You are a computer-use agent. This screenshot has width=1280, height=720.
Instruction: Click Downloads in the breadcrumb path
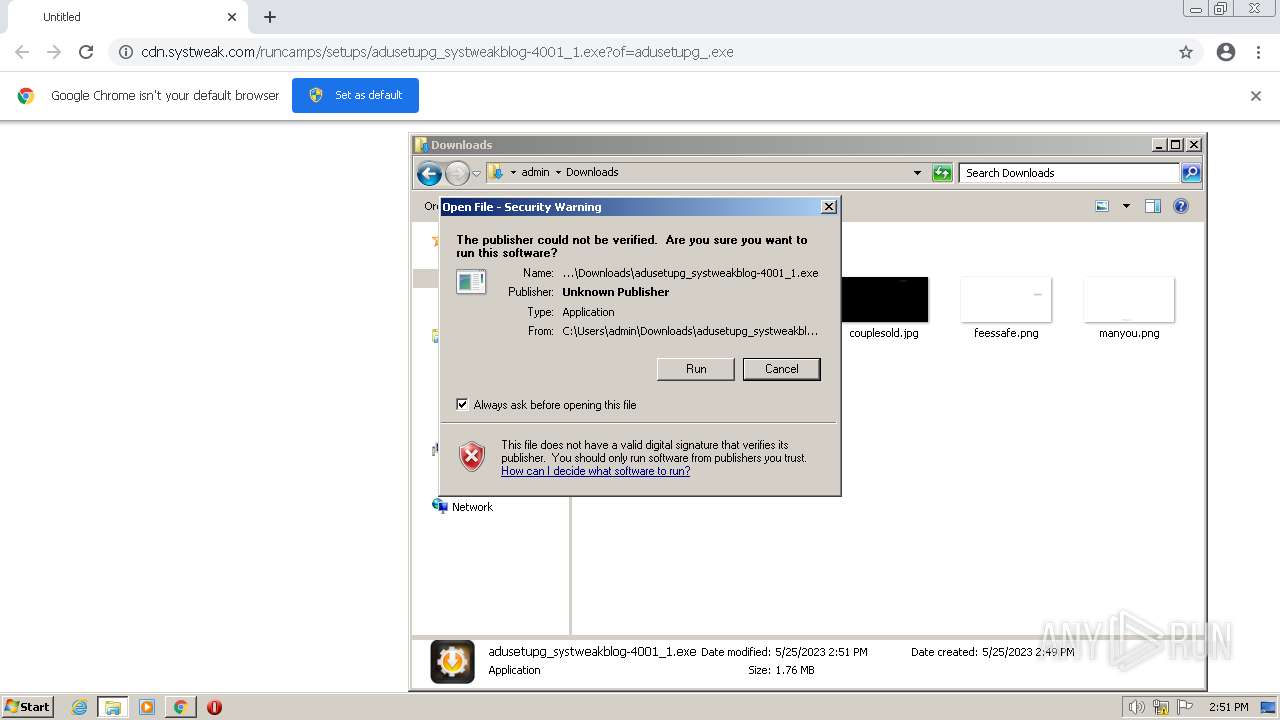[592, 172]
